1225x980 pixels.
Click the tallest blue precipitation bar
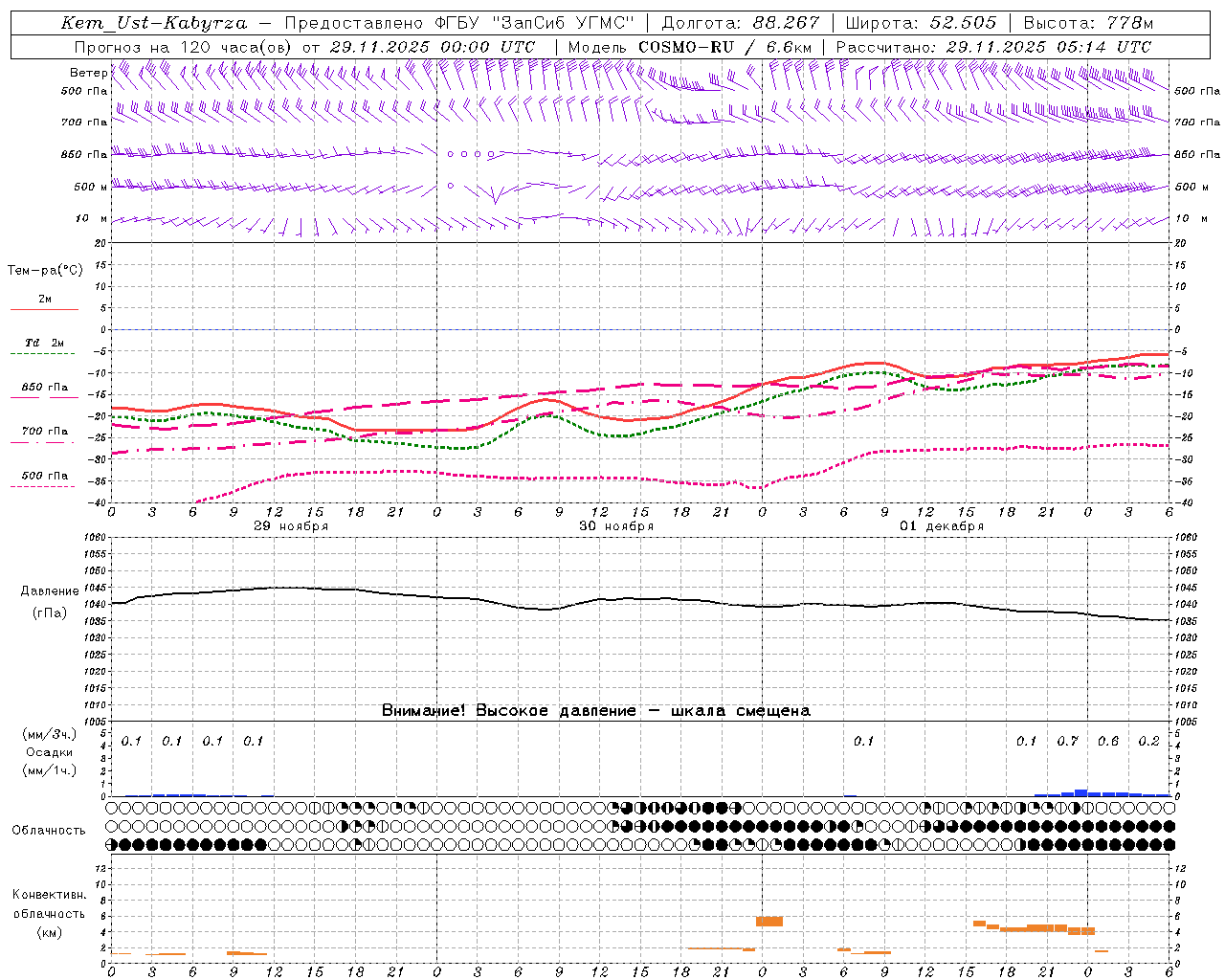coord(1080,792)
